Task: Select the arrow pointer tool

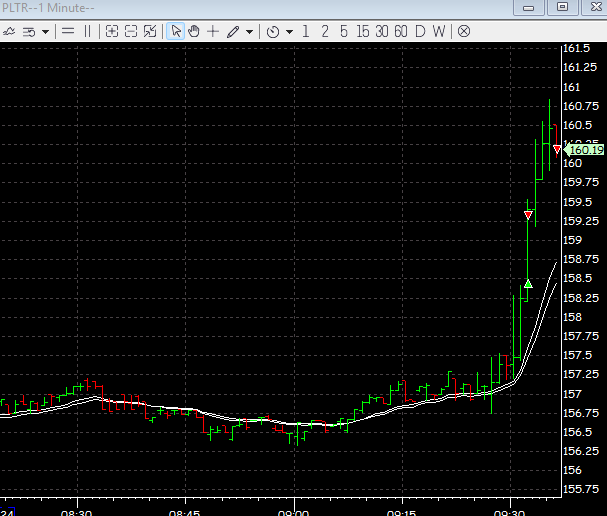Action: pos(176,31)
